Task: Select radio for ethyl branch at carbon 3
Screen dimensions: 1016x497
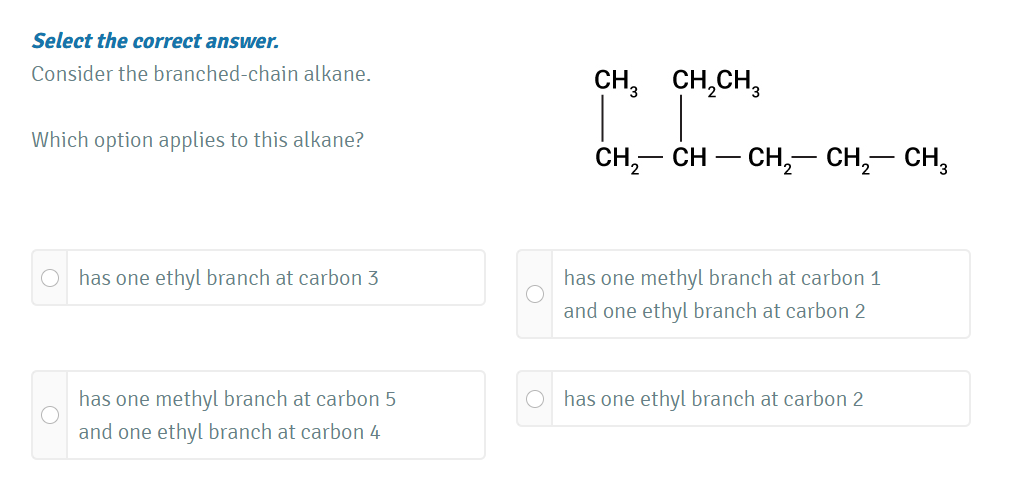Action: [x=50, y=278]
